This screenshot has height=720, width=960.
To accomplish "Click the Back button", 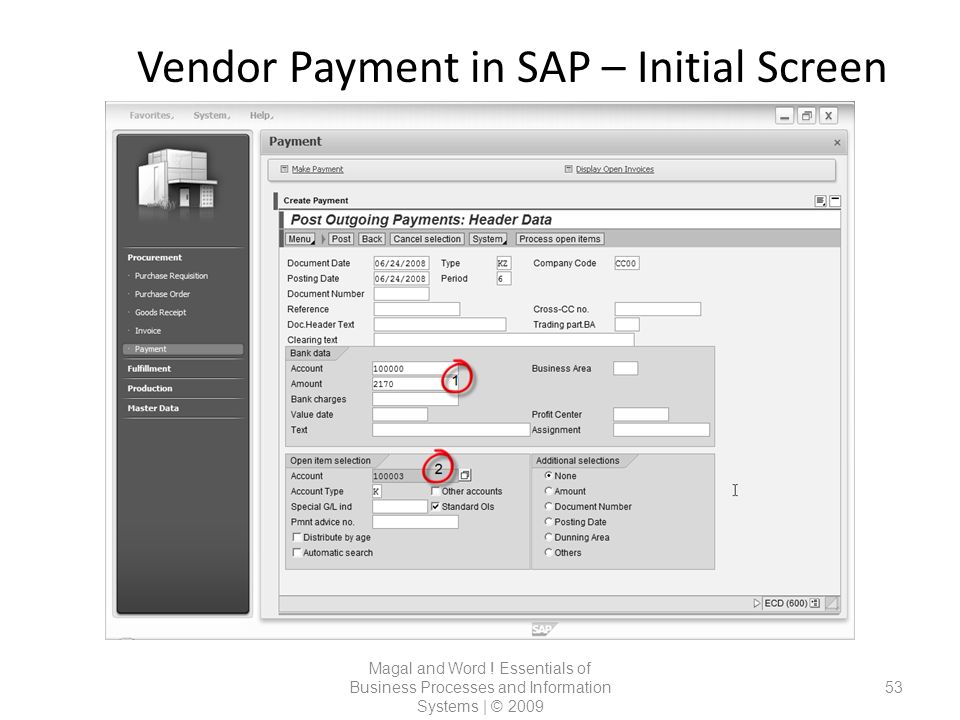I will pyautogui.click(x=372, y=239).
